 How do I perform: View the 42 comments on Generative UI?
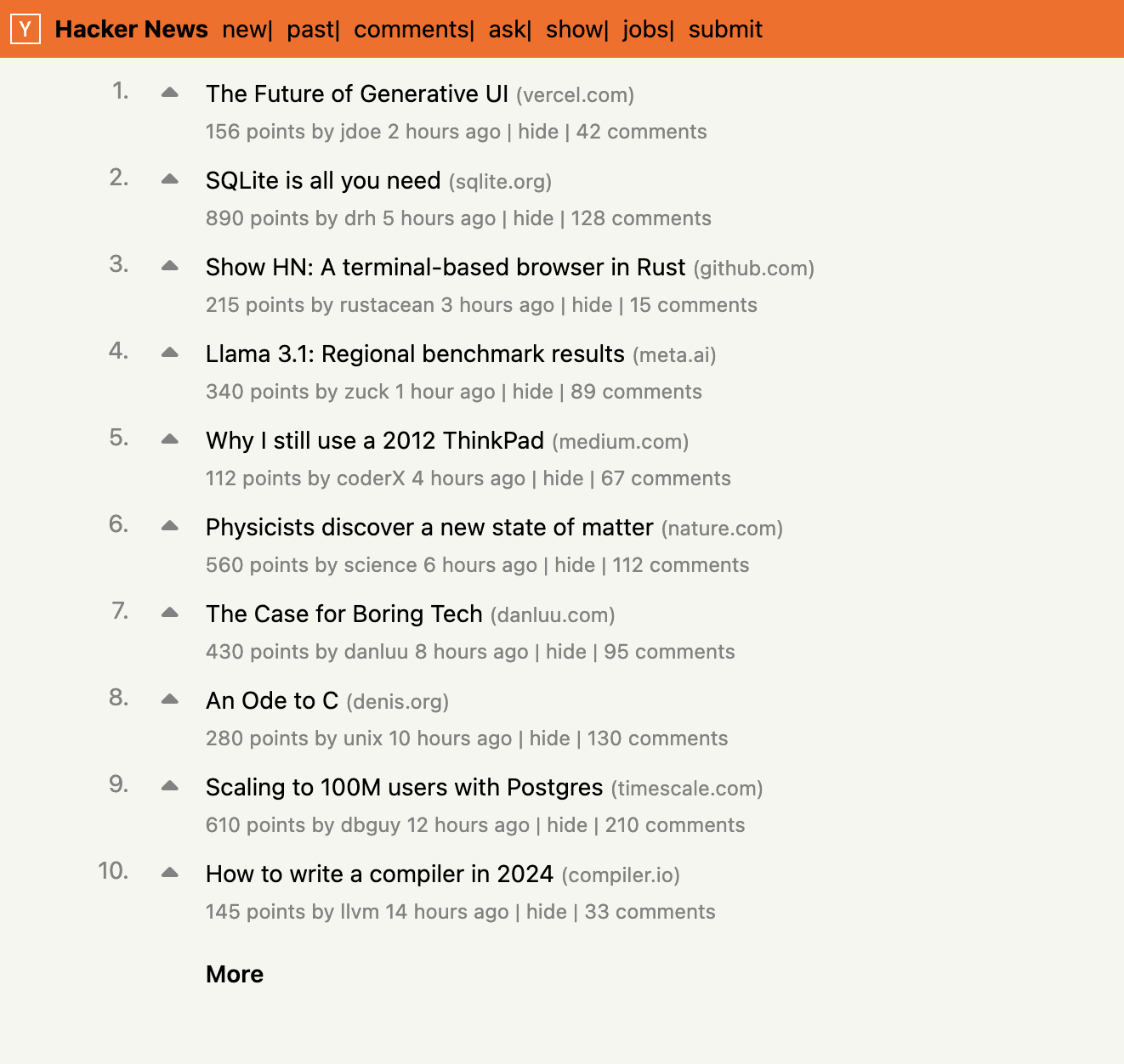pyautogui.click(x=642, y=132)
